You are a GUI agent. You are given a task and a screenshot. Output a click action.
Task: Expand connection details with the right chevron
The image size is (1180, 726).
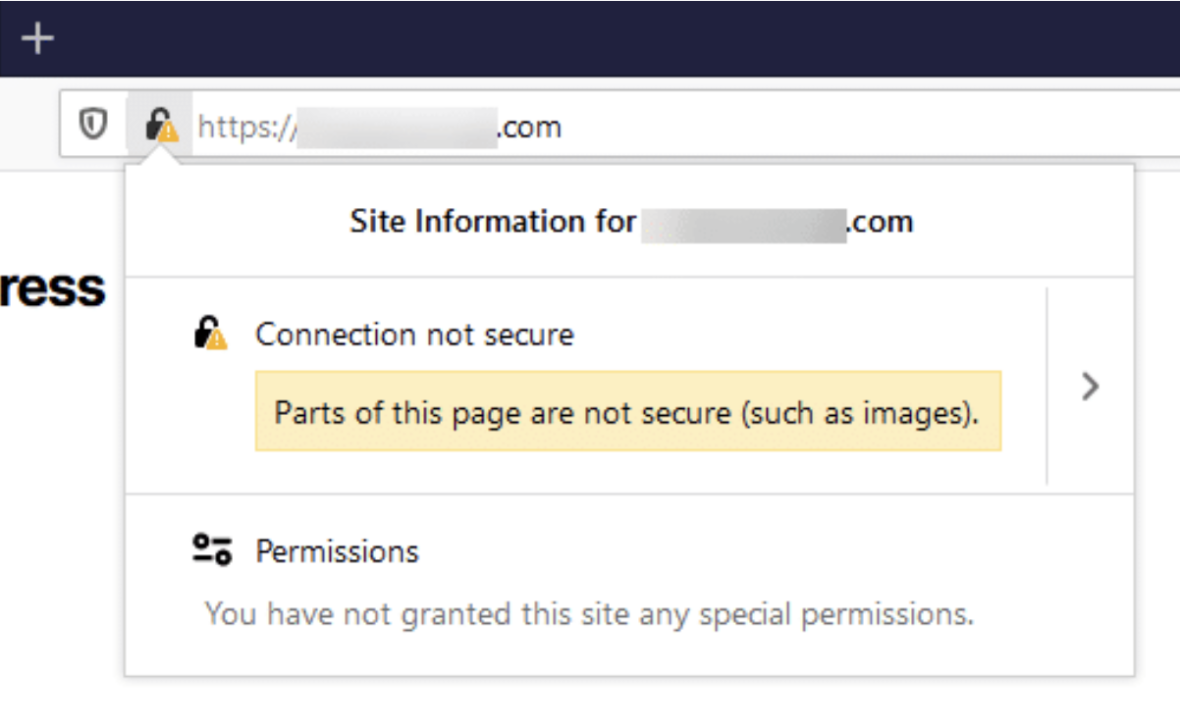[1090, 386]
